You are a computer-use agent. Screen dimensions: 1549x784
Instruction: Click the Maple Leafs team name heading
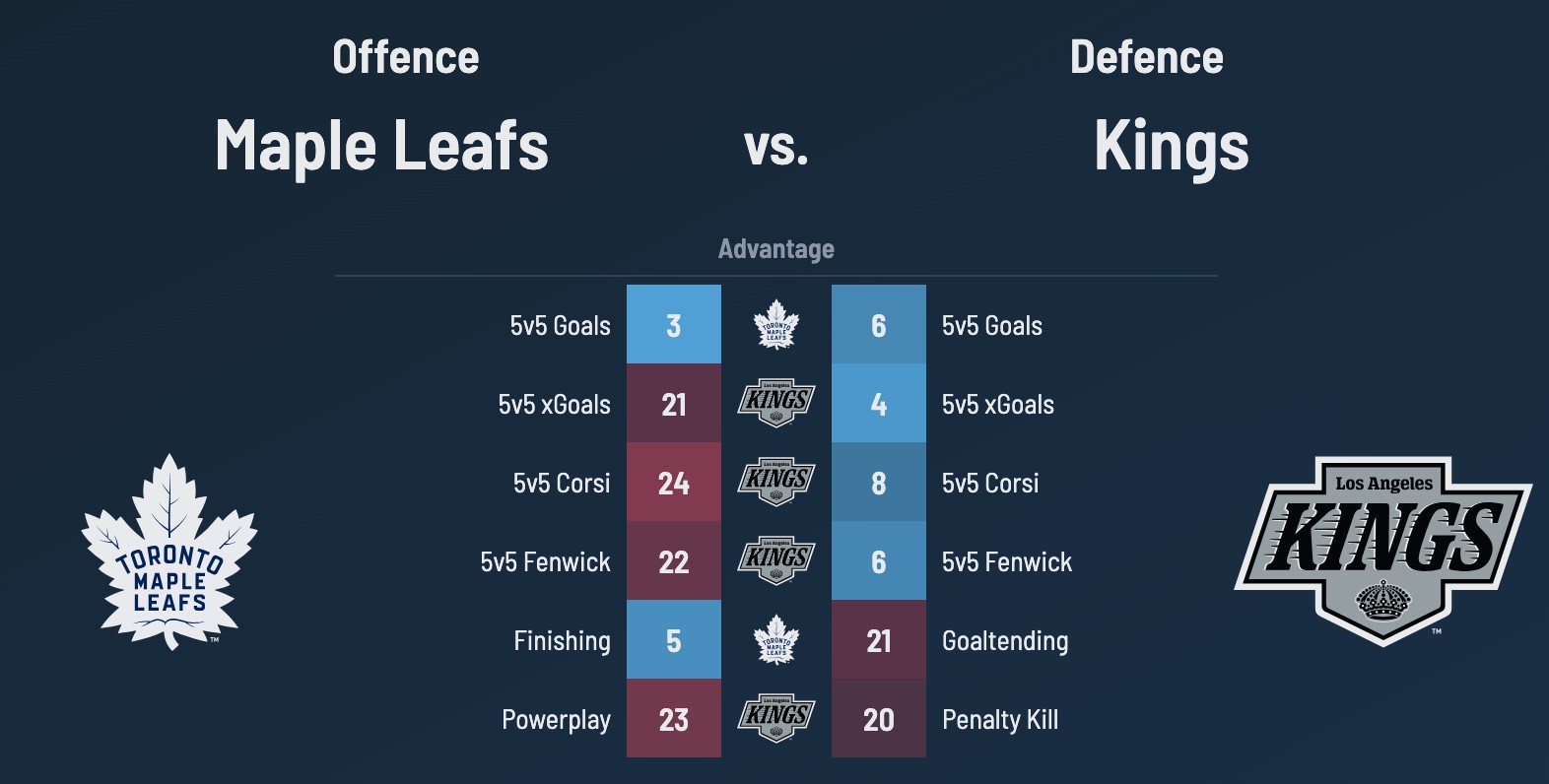click(381, 146)
